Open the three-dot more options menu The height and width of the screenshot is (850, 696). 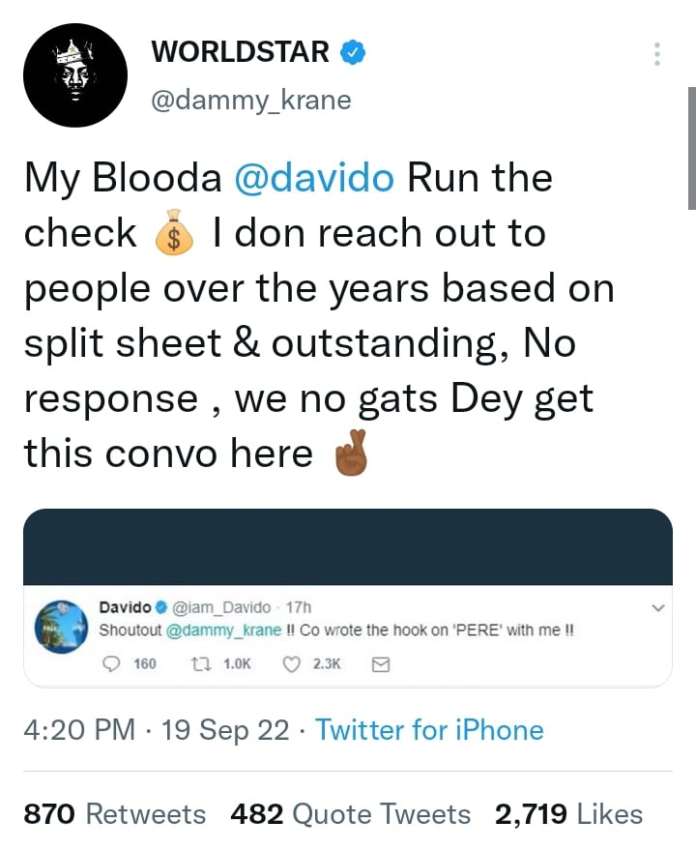pyautogui.click(x=657, y=54)
